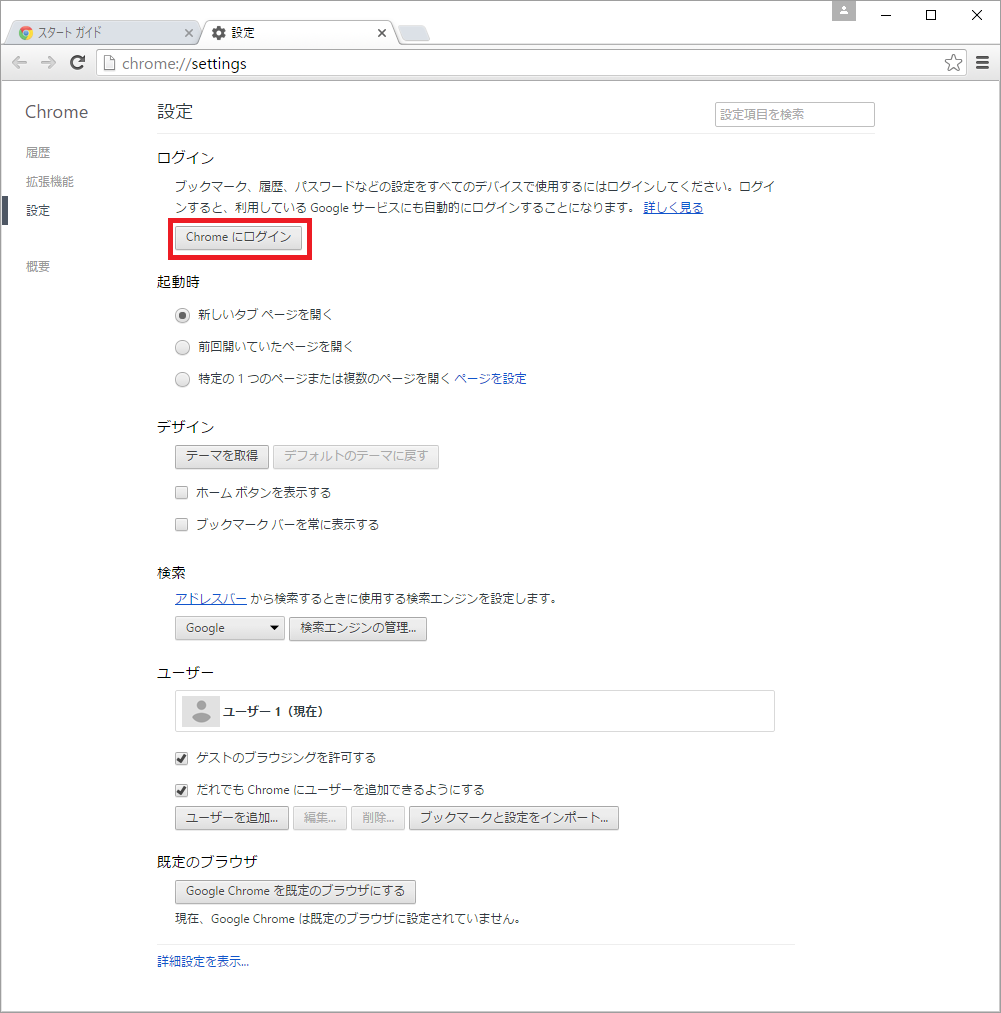Click the forward navigation arrow
This screenshot has width=1001, height=1013.
(x=47, y=62)
